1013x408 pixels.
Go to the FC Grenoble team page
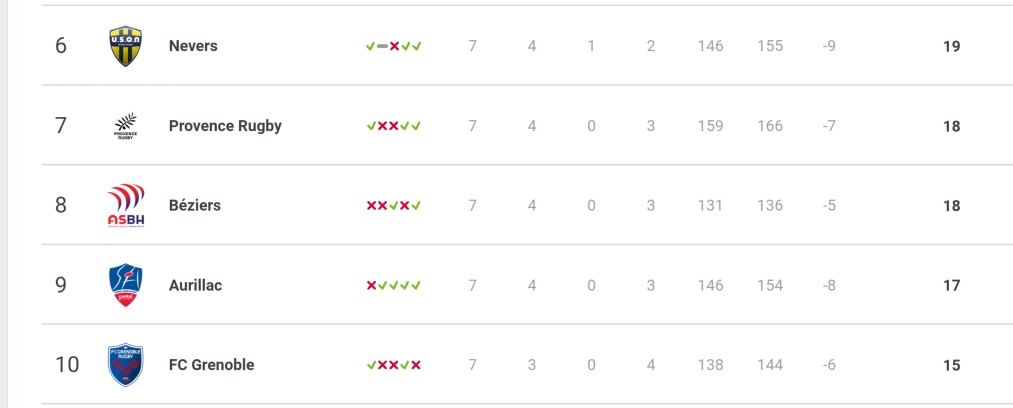coord(212,365)
